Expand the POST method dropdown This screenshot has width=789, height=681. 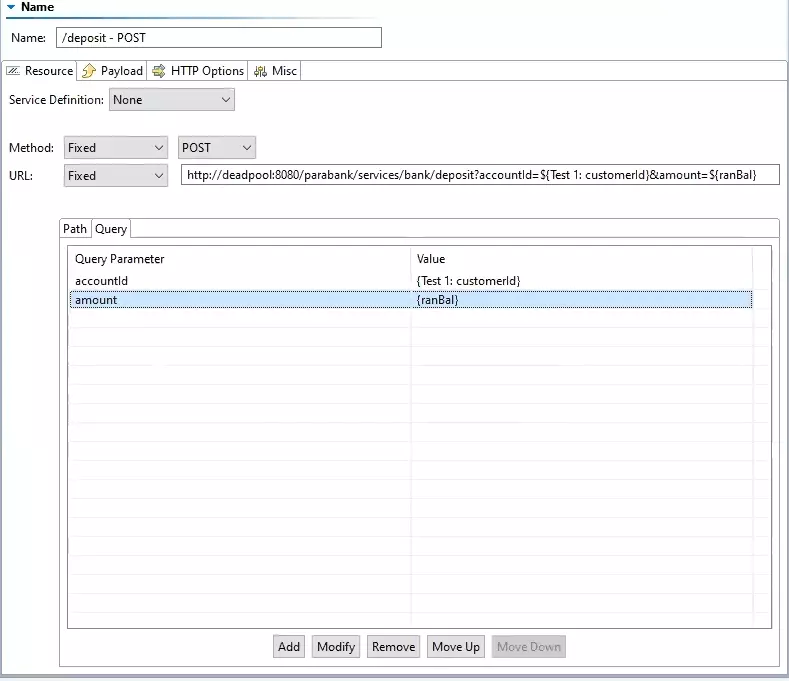[217, 148]
